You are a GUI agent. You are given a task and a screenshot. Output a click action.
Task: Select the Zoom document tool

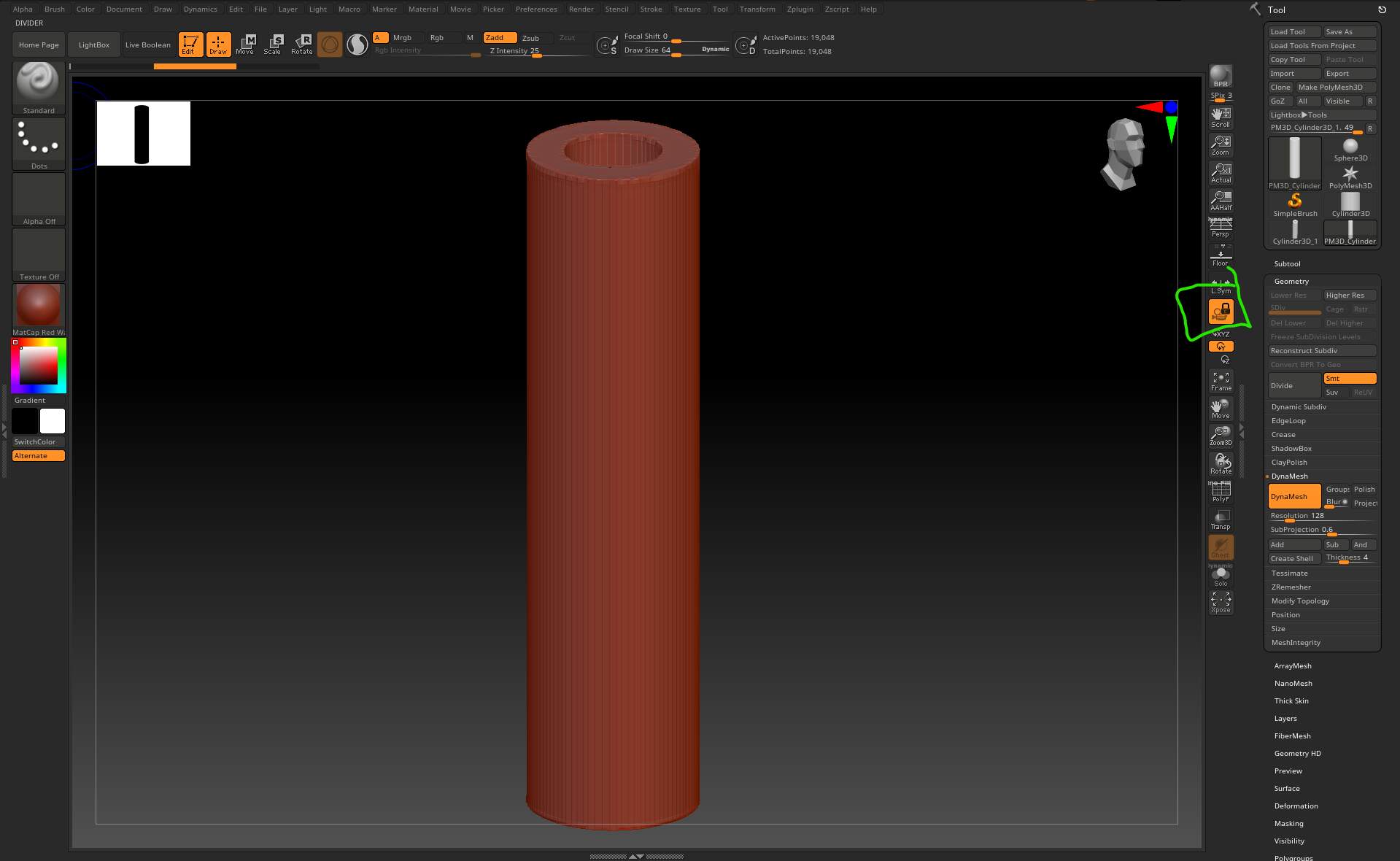click(1221, 145)
